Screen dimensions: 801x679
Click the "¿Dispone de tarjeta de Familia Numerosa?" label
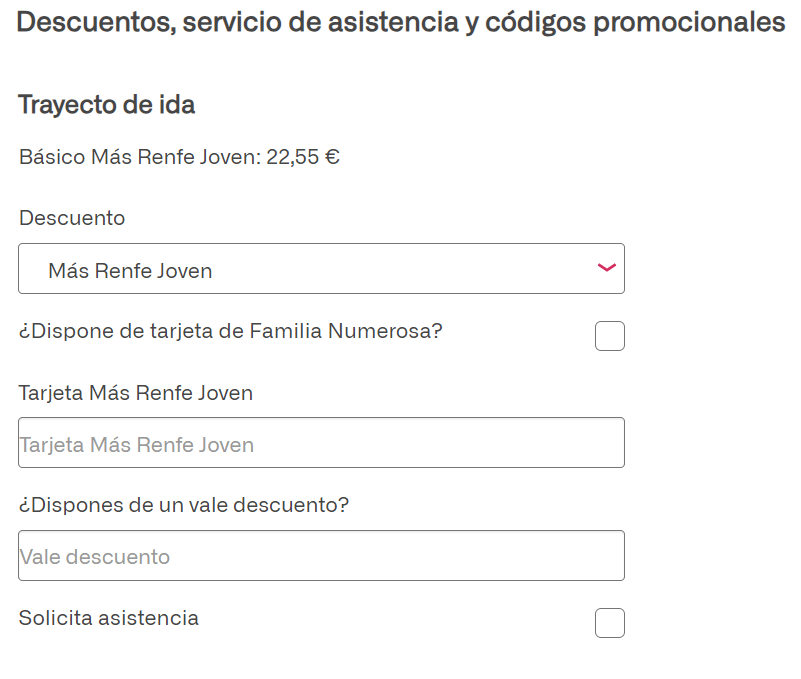[x=230, y=331]
